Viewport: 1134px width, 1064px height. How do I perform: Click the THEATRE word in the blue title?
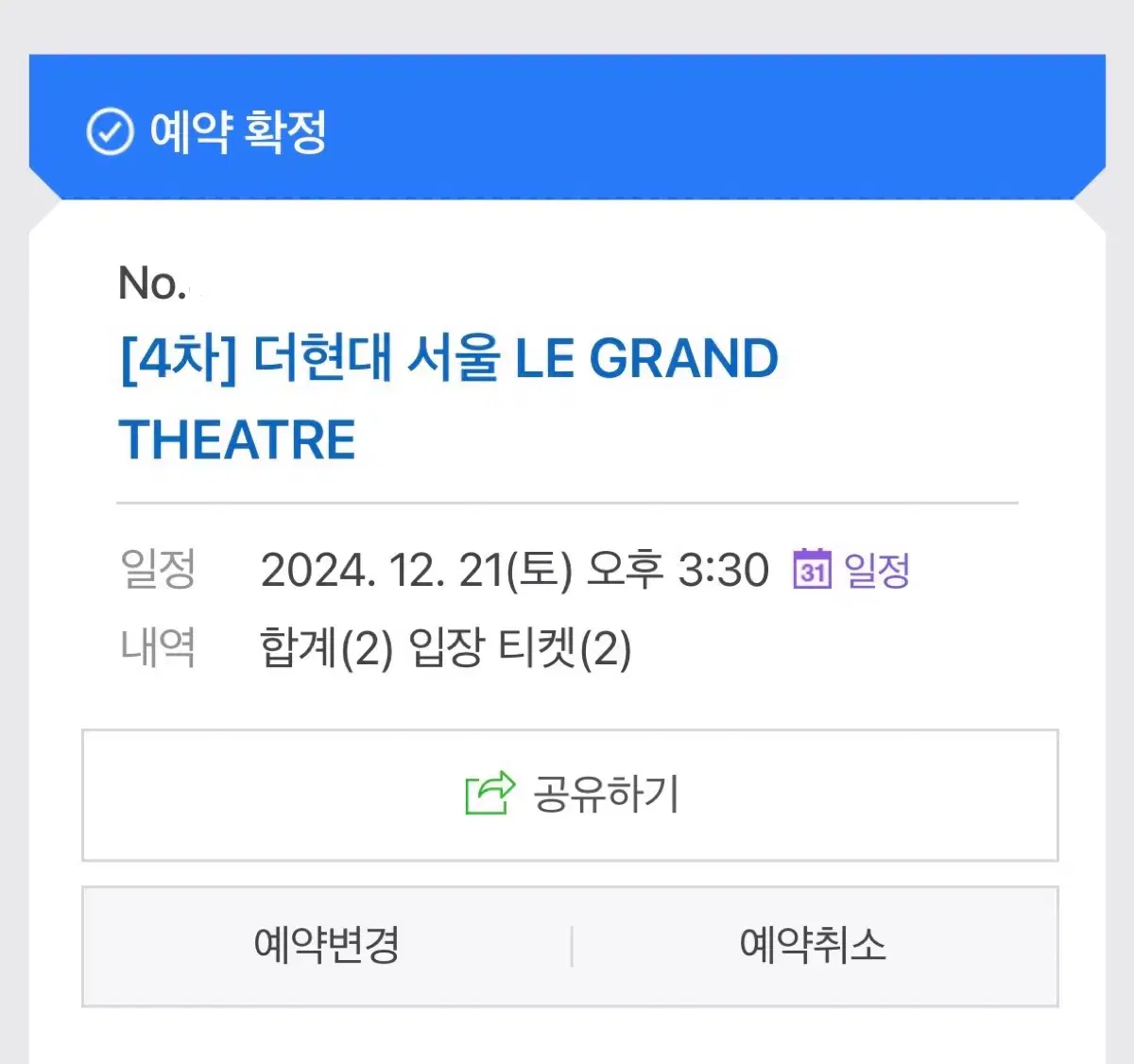(237, 440)
